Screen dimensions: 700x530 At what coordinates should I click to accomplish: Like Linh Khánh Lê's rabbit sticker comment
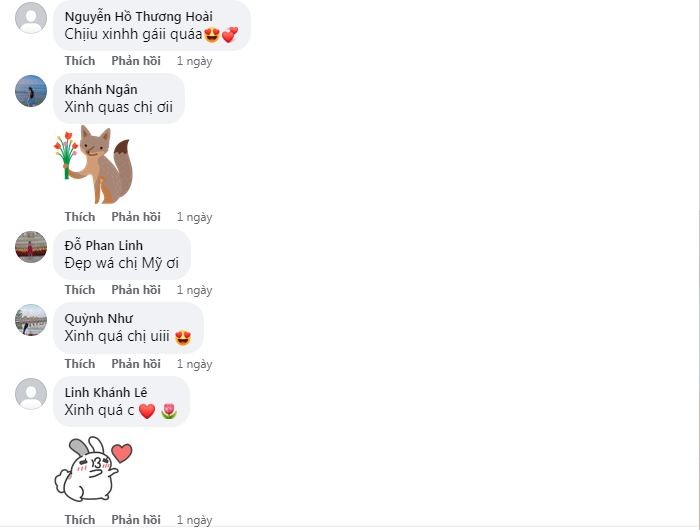(x=80, y=520)
